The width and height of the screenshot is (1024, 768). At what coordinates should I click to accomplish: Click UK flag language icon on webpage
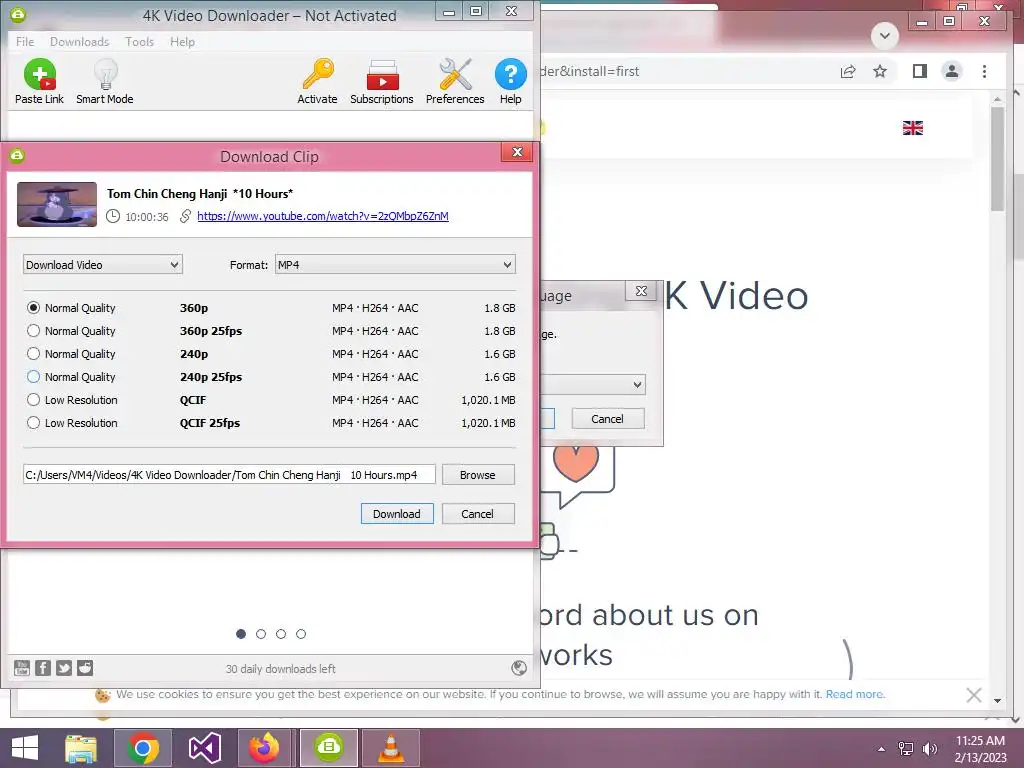pyautogui.click(x=913, y=128)
